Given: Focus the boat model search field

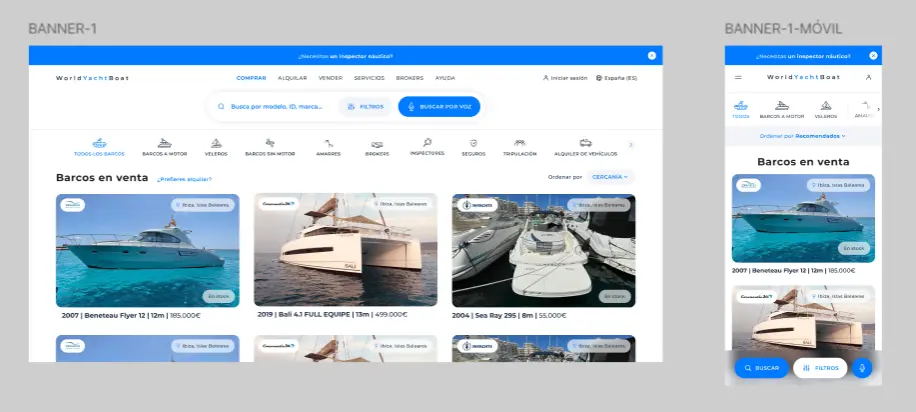Looking at the screenshot, I should point(276,106).
